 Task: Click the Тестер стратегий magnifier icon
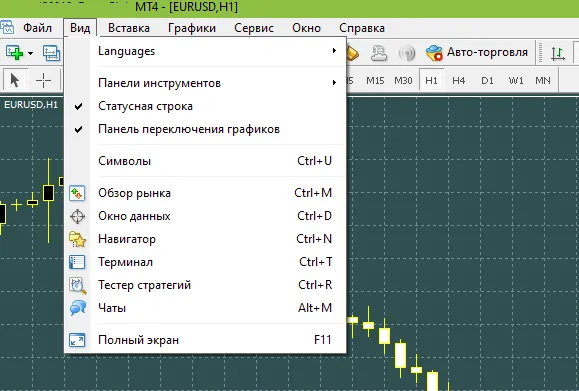pos(78,285)
